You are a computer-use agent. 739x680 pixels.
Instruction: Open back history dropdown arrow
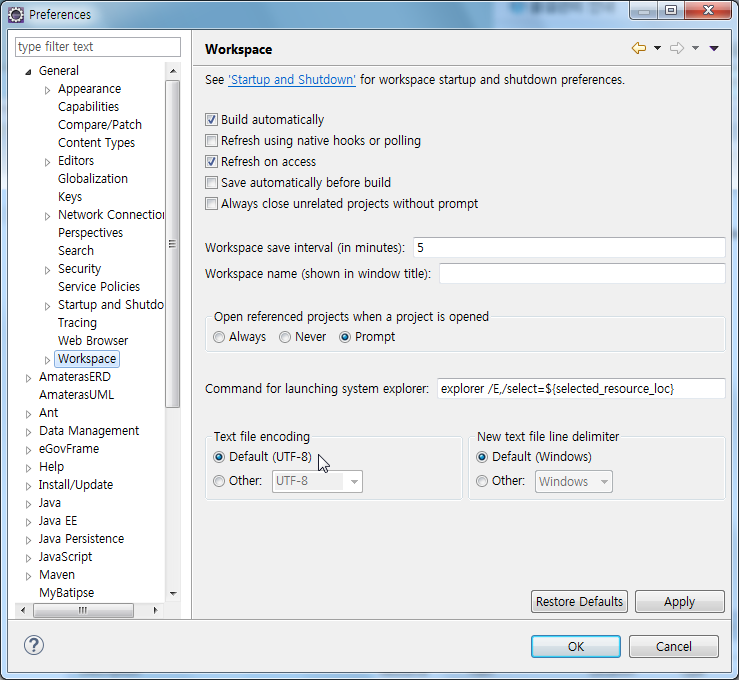tap(657, 48)
